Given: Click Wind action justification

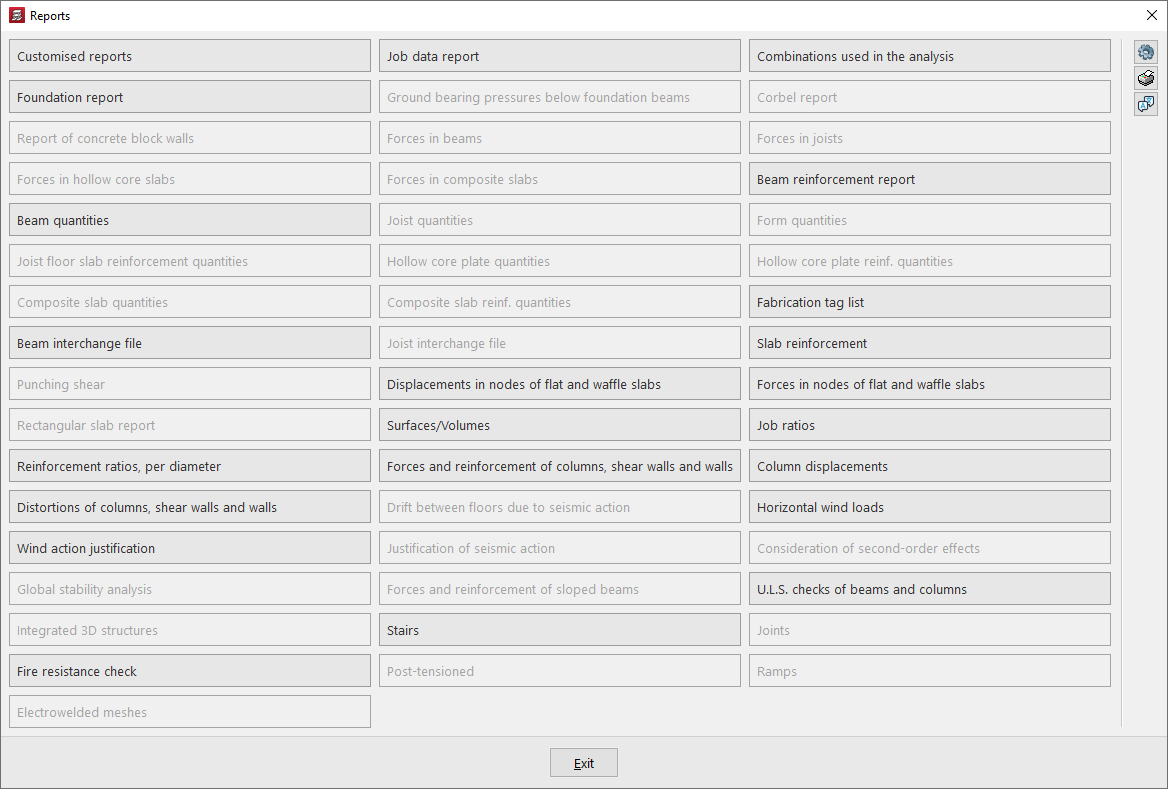Looking at the screenshot, I should (190, 548).
